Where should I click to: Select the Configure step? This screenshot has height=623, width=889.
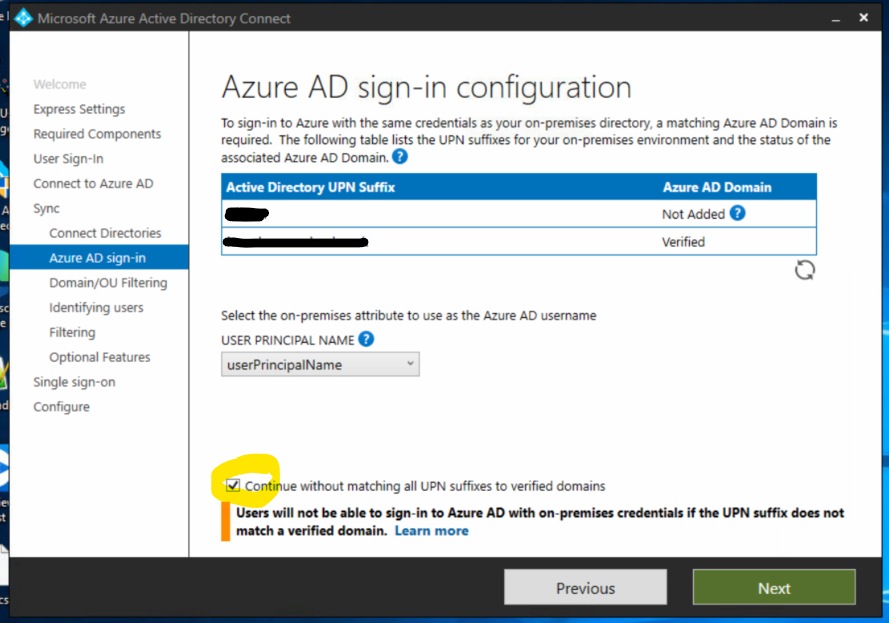click(x=61, y=407)
